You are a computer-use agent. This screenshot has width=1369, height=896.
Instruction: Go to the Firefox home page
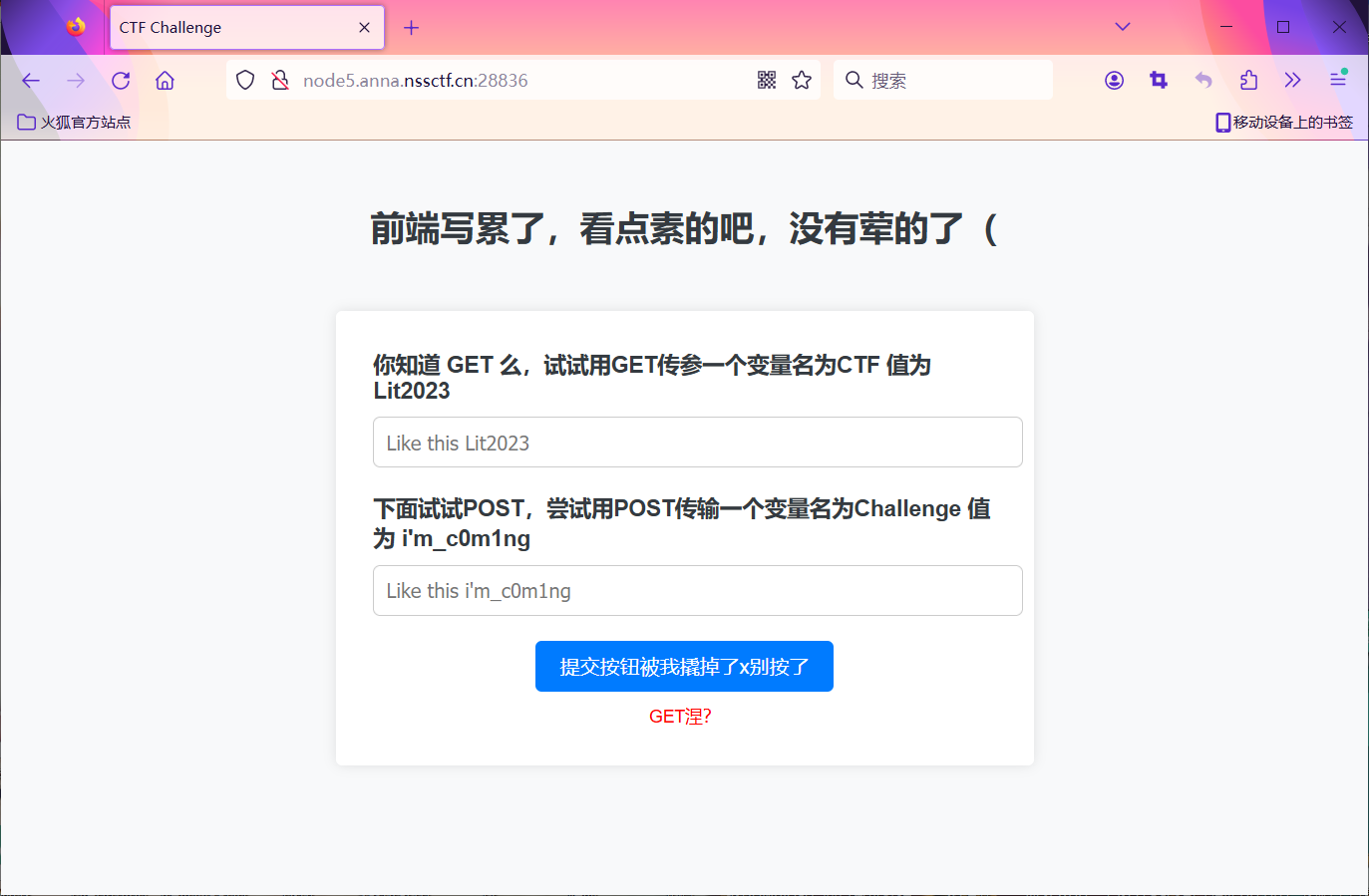(x=165, y=81)
